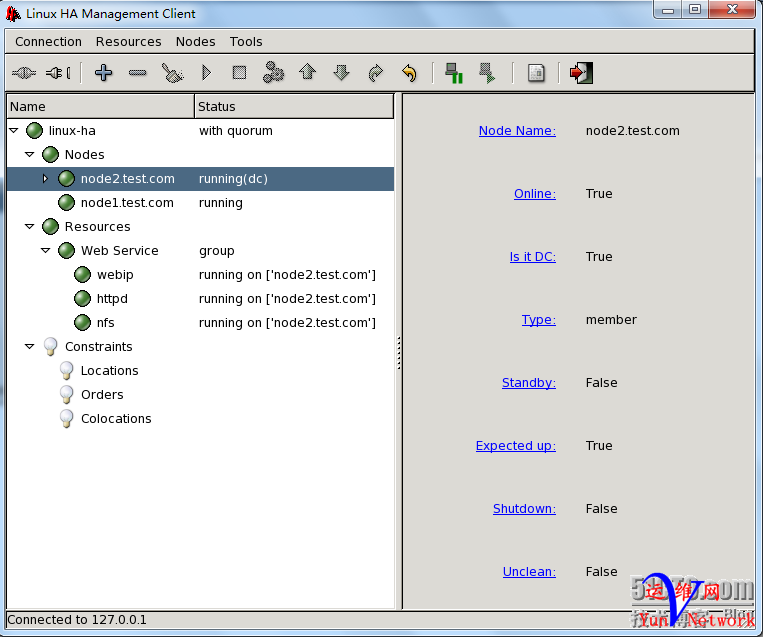The height and width of the screenshot is (637, 763).
Task: Click the lightbulb icon next to Colocations
Action: pyautogui.click(x=66, y=419)
